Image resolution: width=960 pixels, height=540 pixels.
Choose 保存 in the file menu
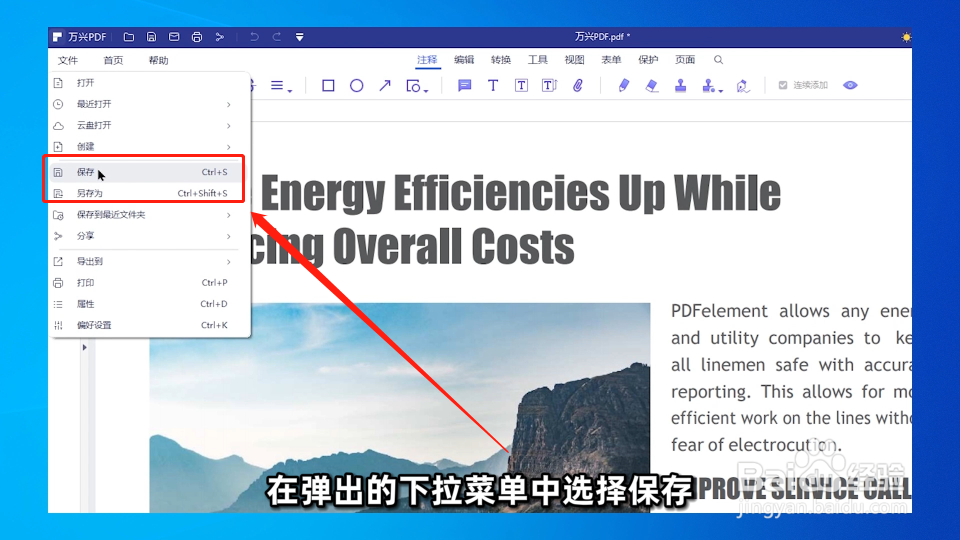coord(149,172)
